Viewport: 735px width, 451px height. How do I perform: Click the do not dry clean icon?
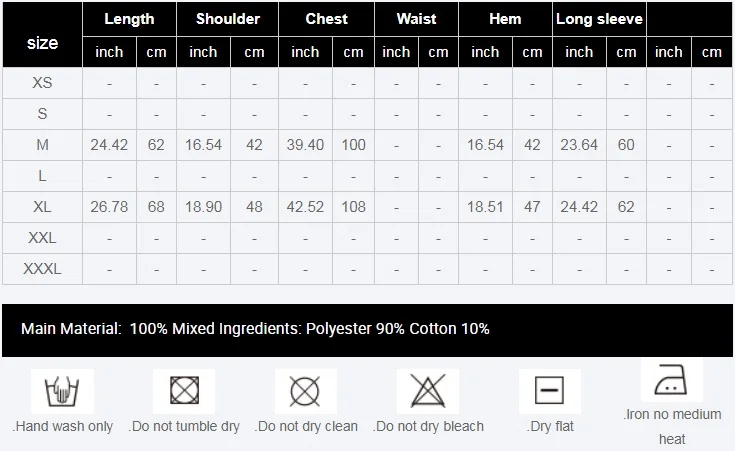coord(305,389)
